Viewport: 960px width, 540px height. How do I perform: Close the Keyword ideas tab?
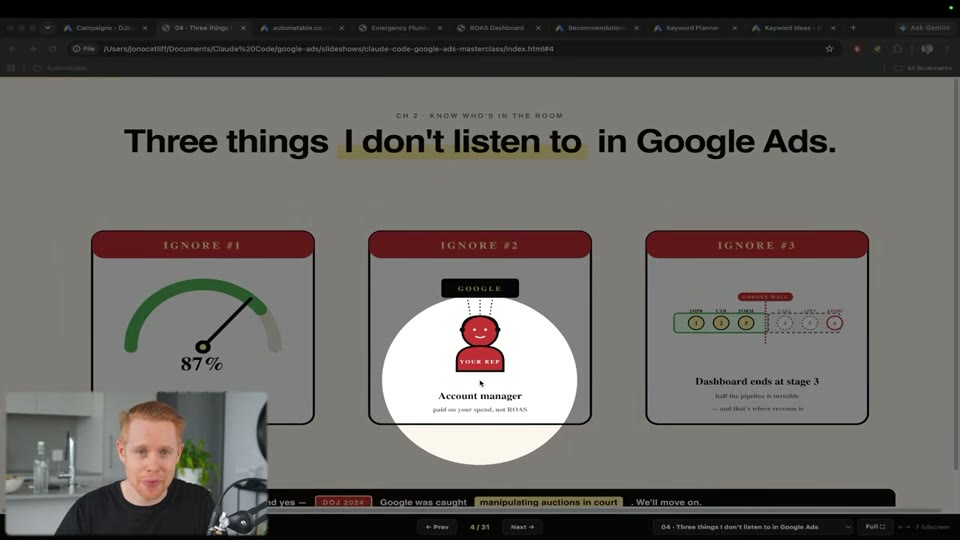pyautogui.click(x=833, y=28)
